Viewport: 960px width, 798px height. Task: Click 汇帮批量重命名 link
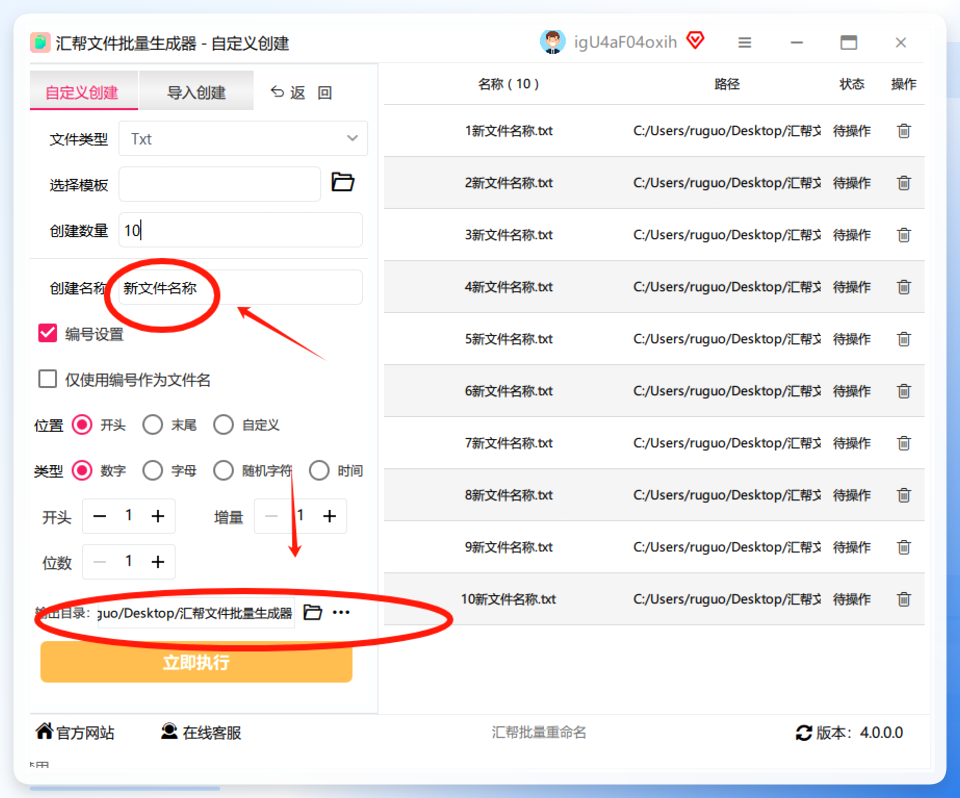(539, 732)
